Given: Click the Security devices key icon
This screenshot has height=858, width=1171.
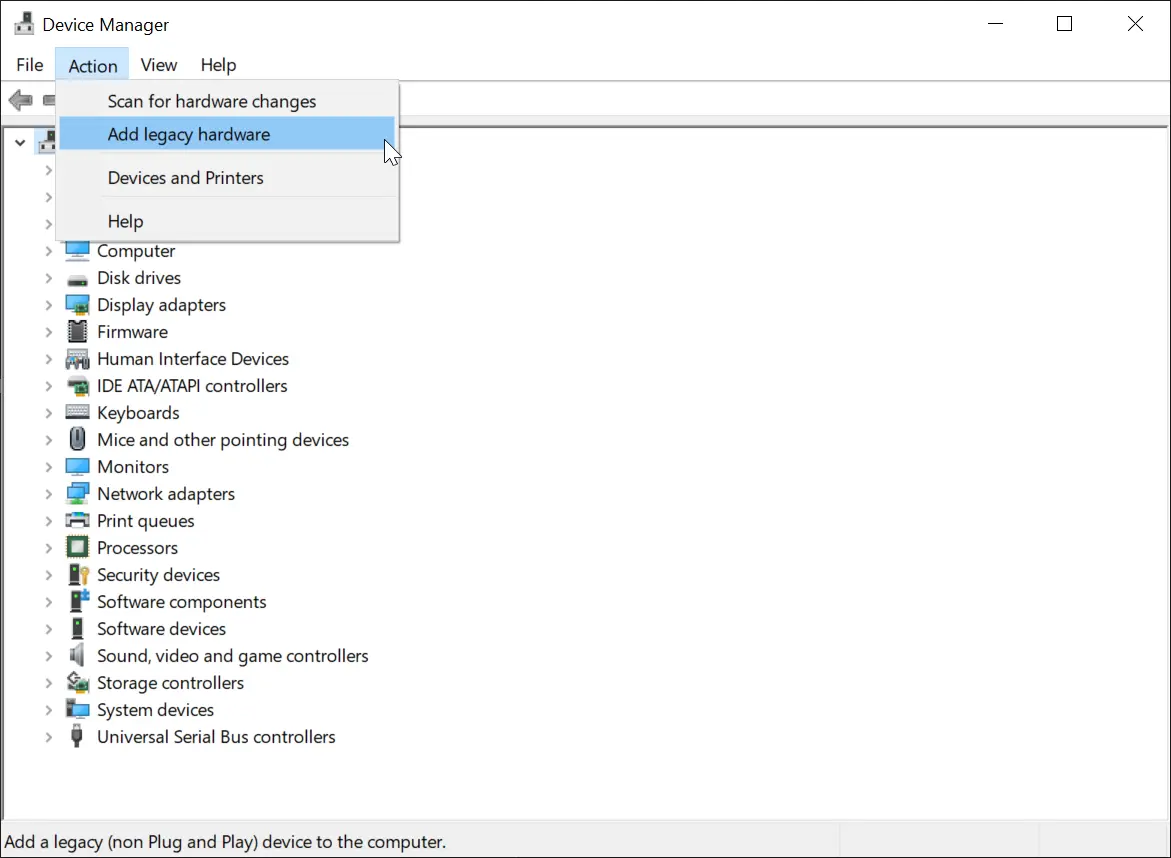Looking at the screenshot, I should point(78,574).
